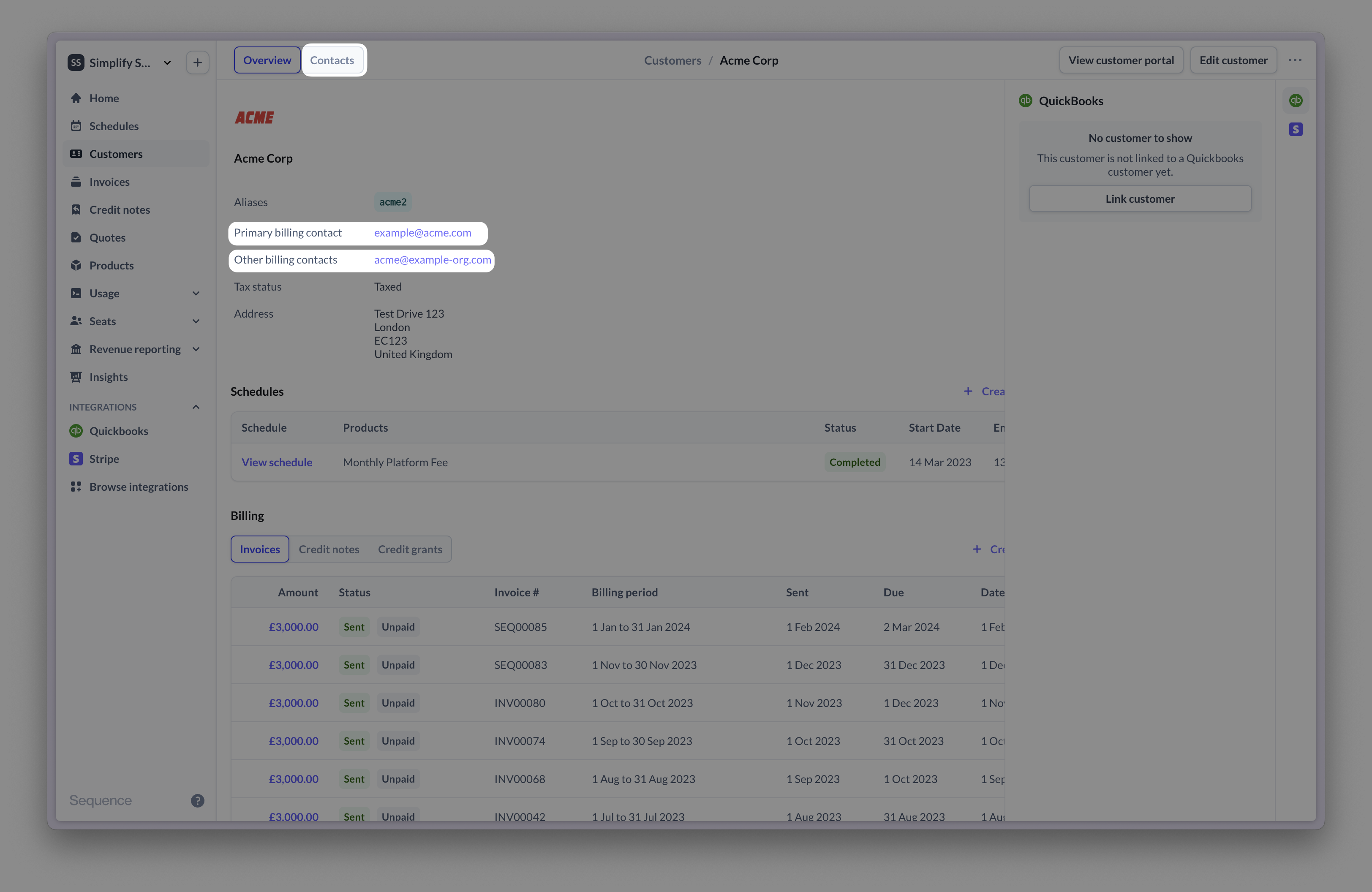Viewport: 1372px width, 892px height.
Task: Open Stripe integration icon in sidebar
Action: [x=76, y=459]
